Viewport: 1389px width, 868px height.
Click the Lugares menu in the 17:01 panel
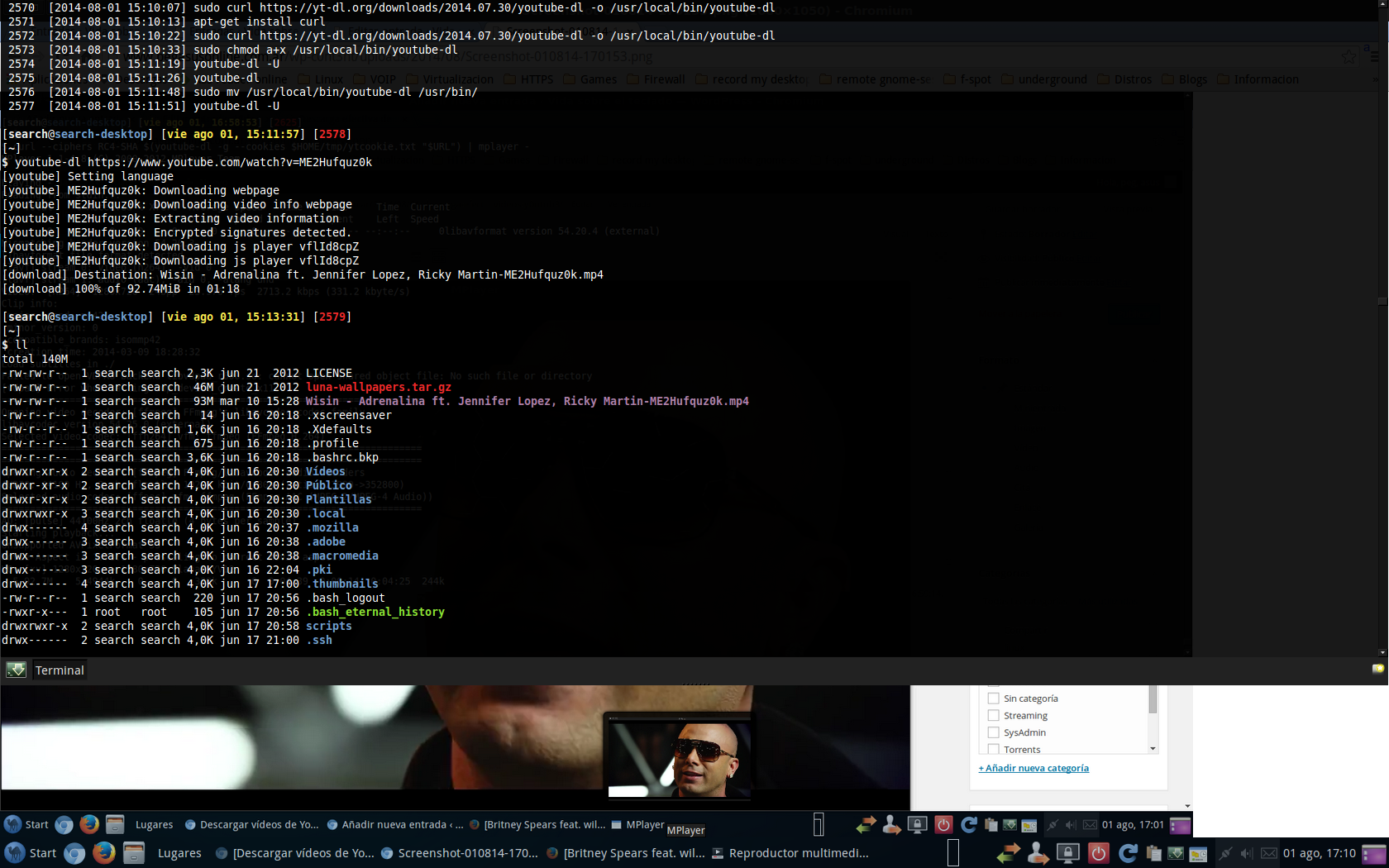coord(154,824)
